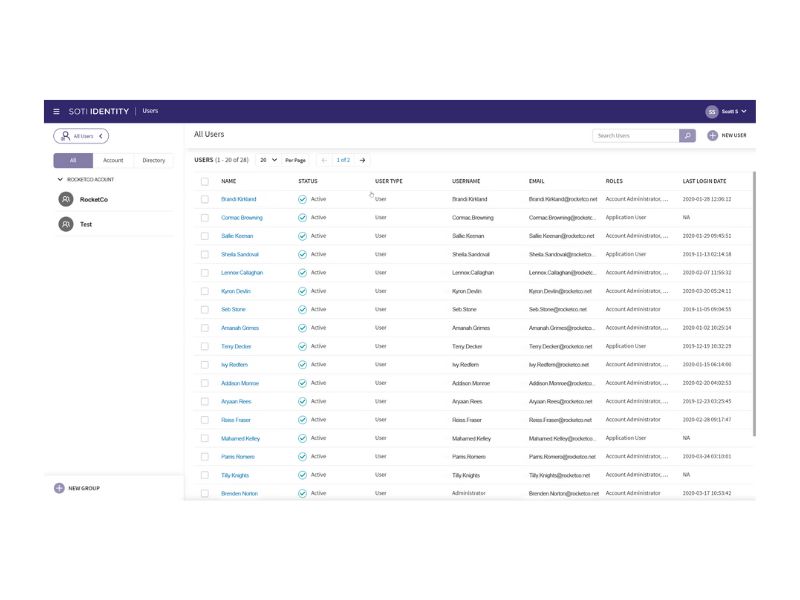Select the Test group avatar icon
The image size is (800, 600).
pos(66,224)
